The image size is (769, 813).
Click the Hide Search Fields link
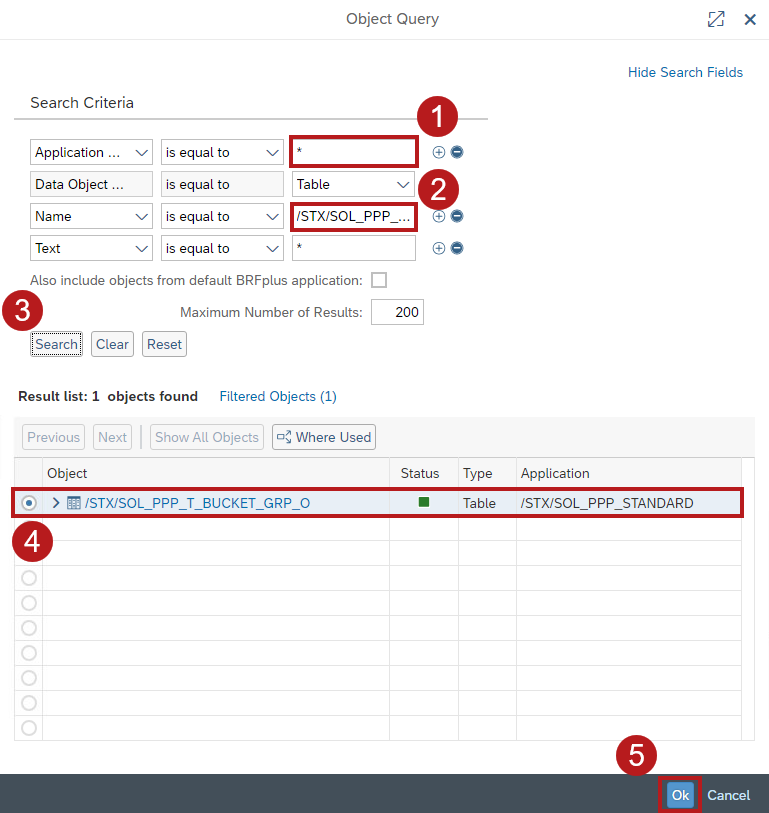[685, 72]
